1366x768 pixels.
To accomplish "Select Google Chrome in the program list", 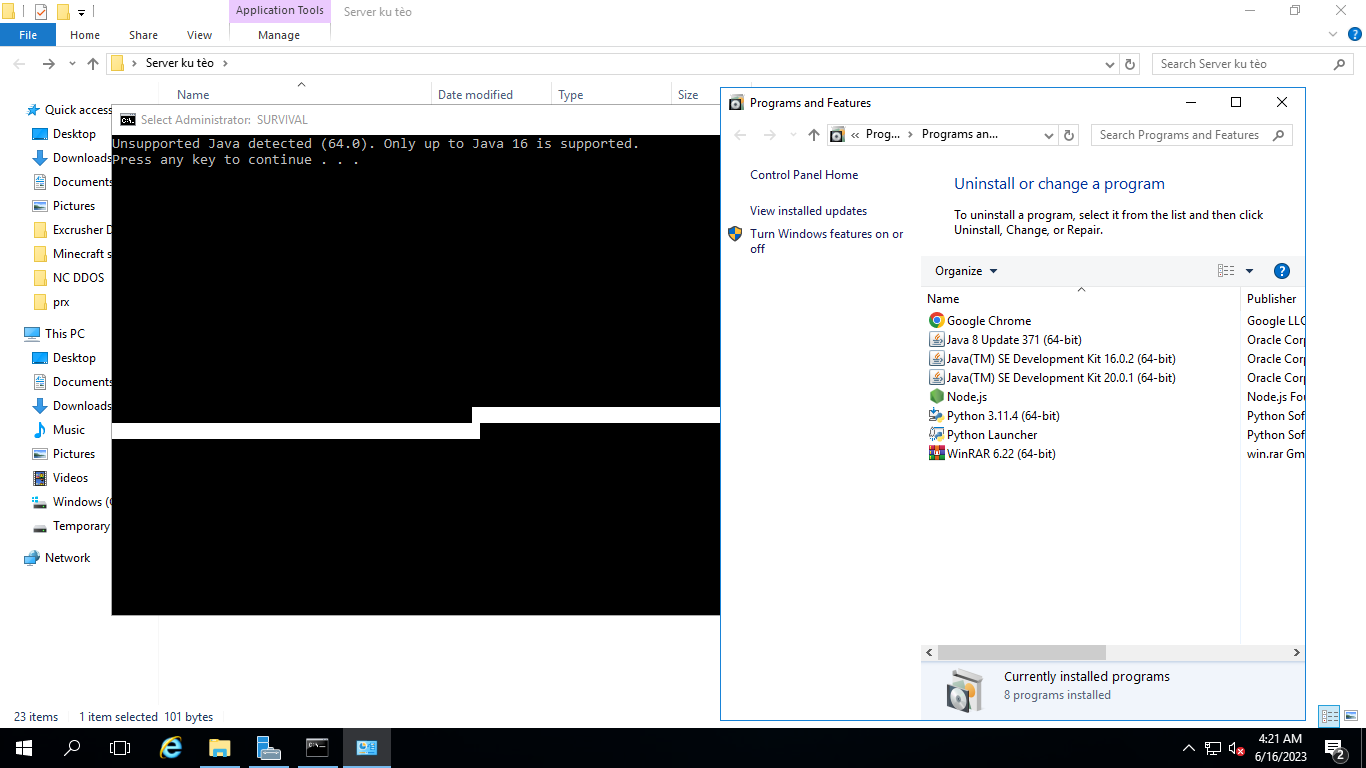I will point(988,321).
